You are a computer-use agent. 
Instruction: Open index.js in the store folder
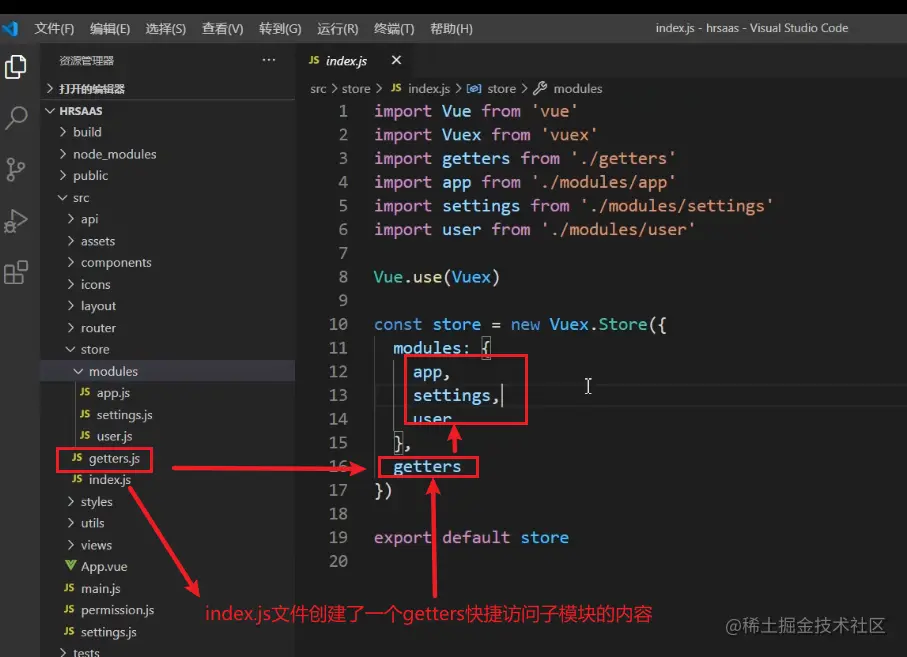coord(168,479)
